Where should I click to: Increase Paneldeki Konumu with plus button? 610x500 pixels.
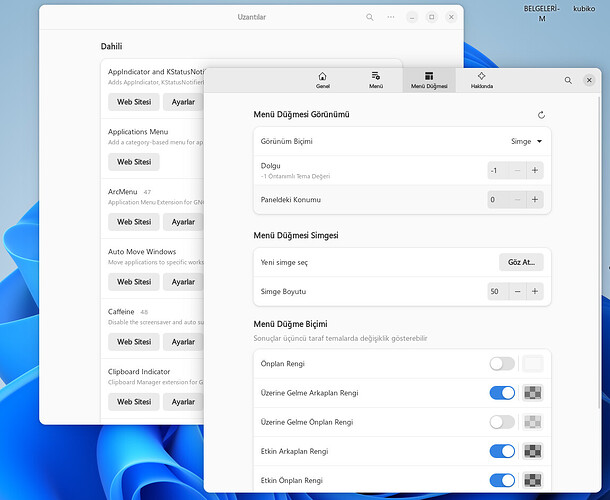(535, 200)
